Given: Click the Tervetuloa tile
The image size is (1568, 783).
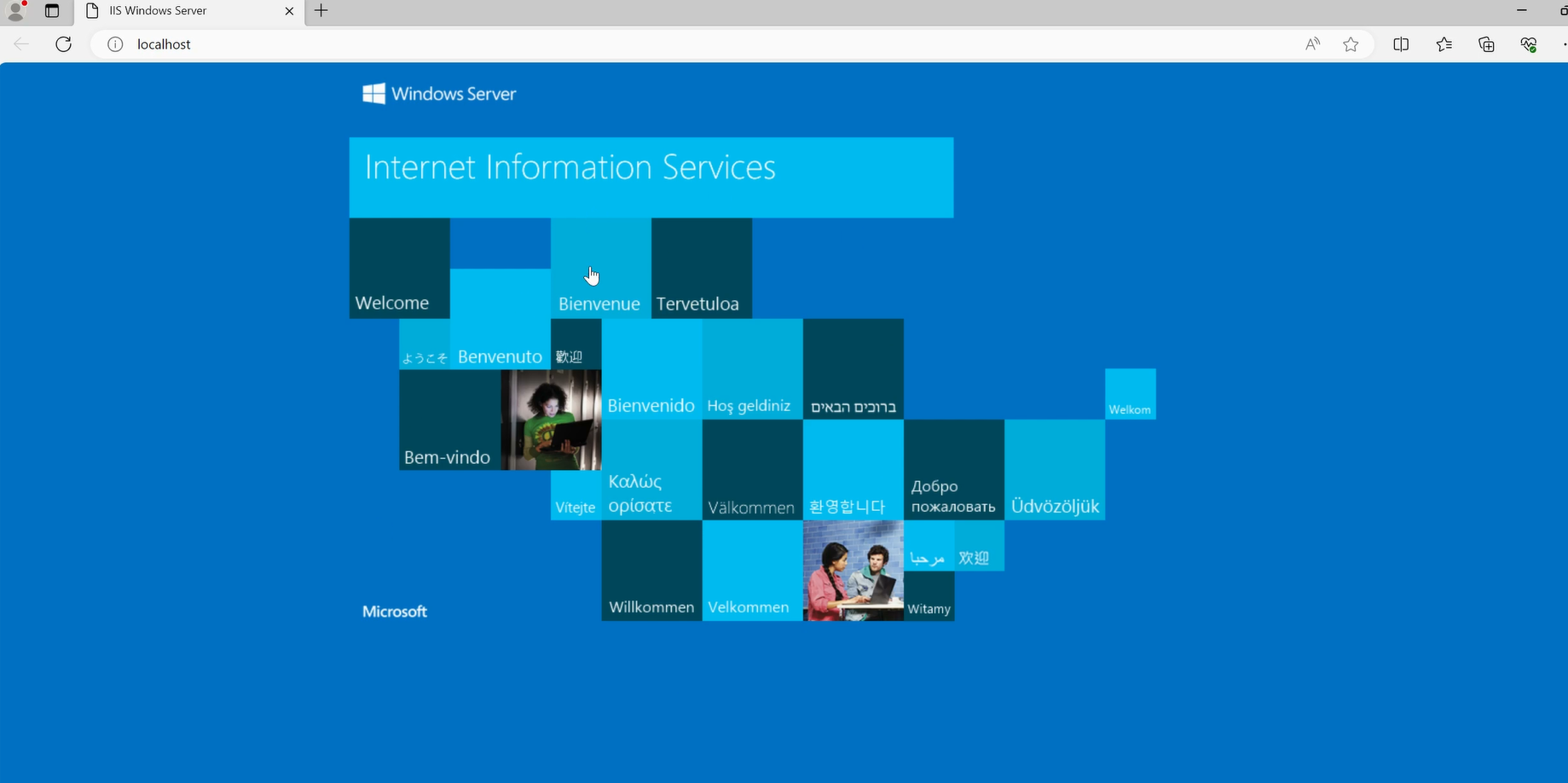Looking at the screenshot, I should tap(702, 269).
